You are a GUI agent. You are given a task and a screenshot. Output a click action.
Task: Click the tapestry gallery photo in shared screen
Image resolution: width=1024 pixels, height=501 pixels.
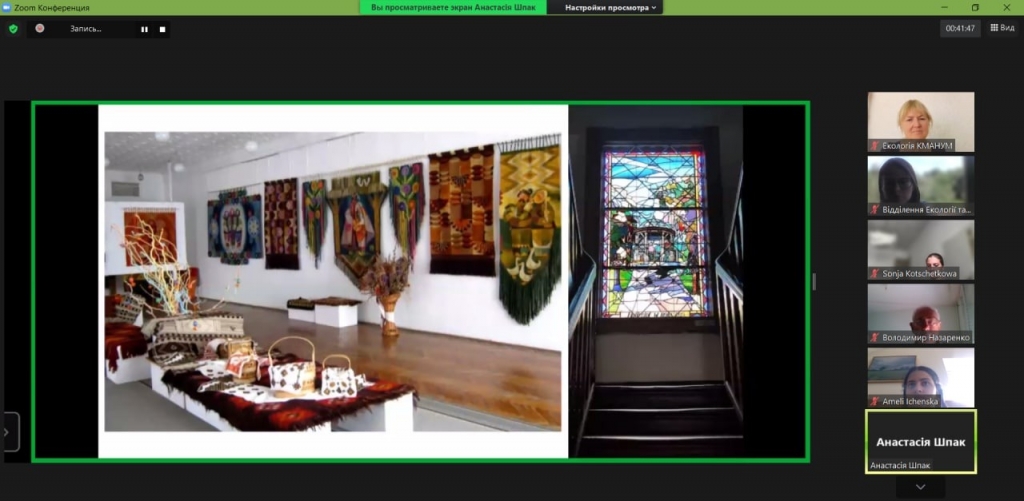click(x=333, y=282)
